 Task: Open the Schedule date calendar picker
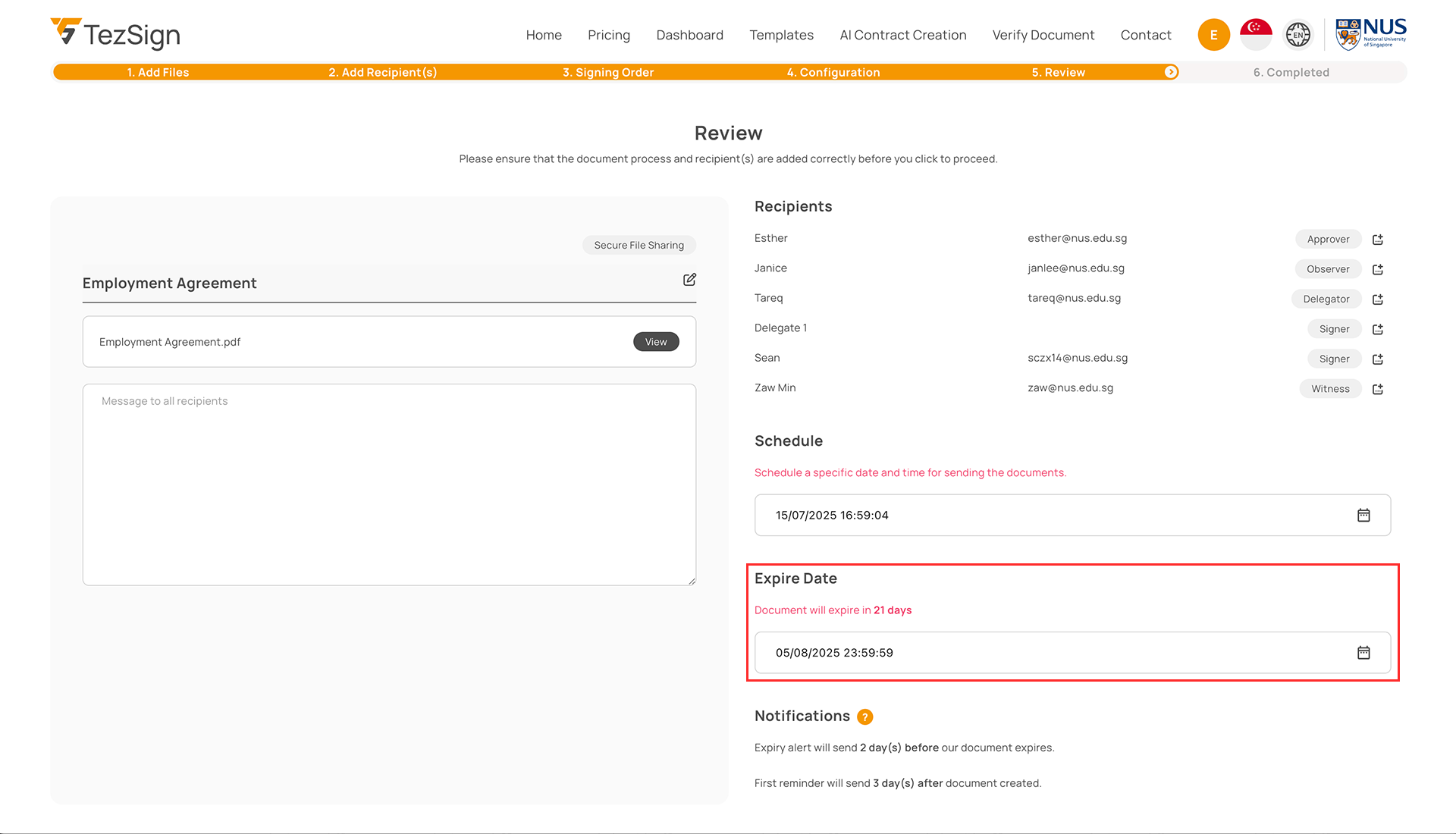(x=1363, y=516)
